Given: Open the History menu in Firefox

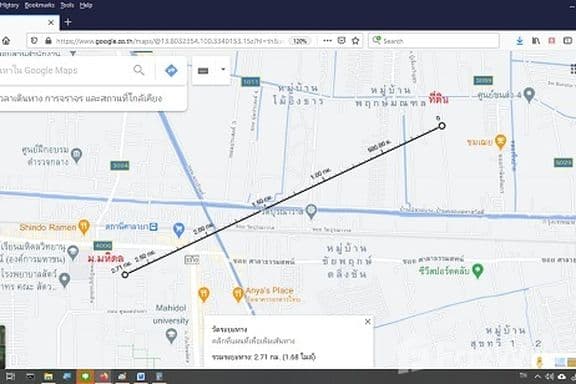Looking at the screenshot, I should (9, 5).
